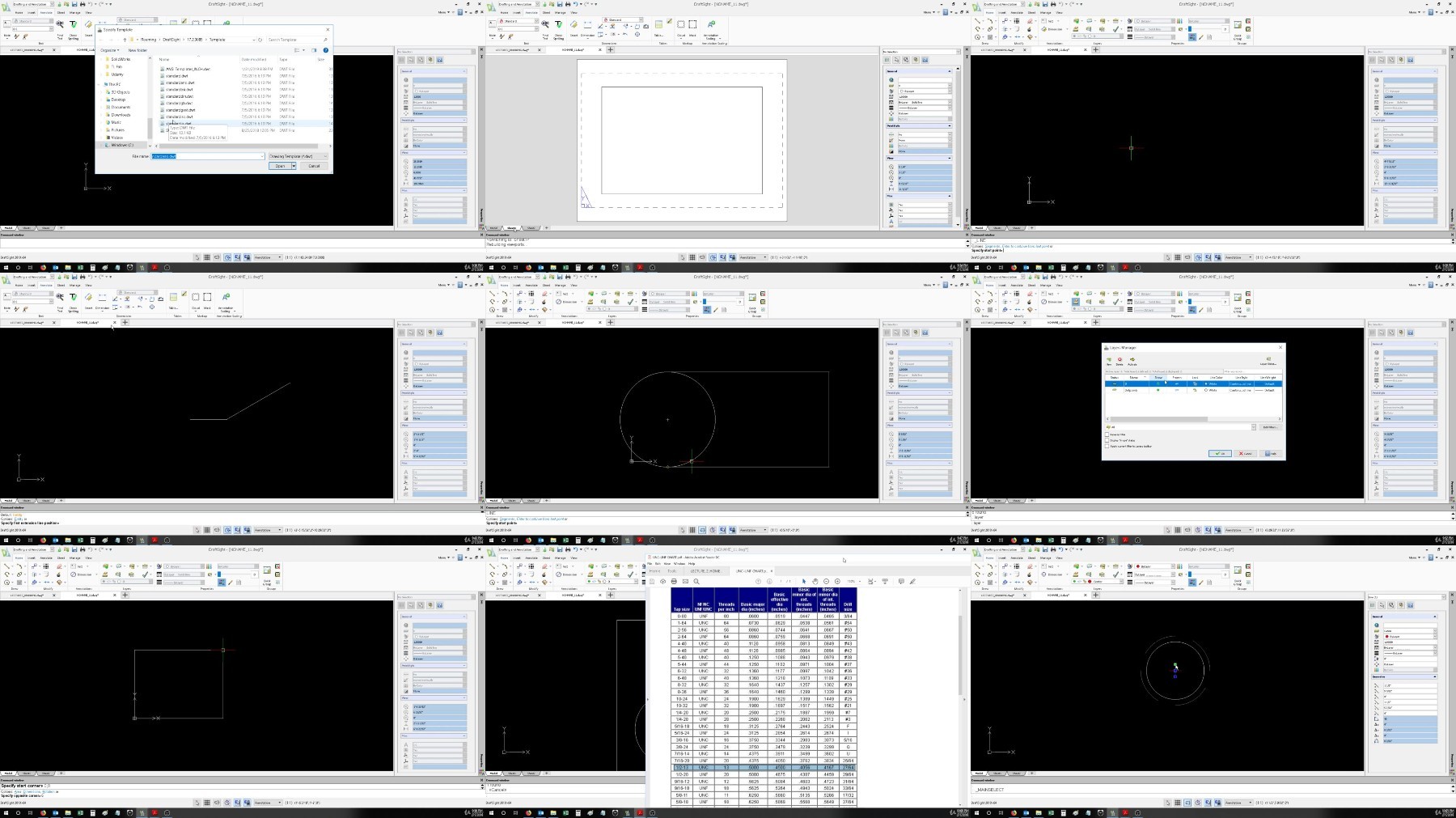The width and height of the screenshot is (1456, 818).
Task: Check Apply current filter to Layers toolbar
Action: point(1107,446)
